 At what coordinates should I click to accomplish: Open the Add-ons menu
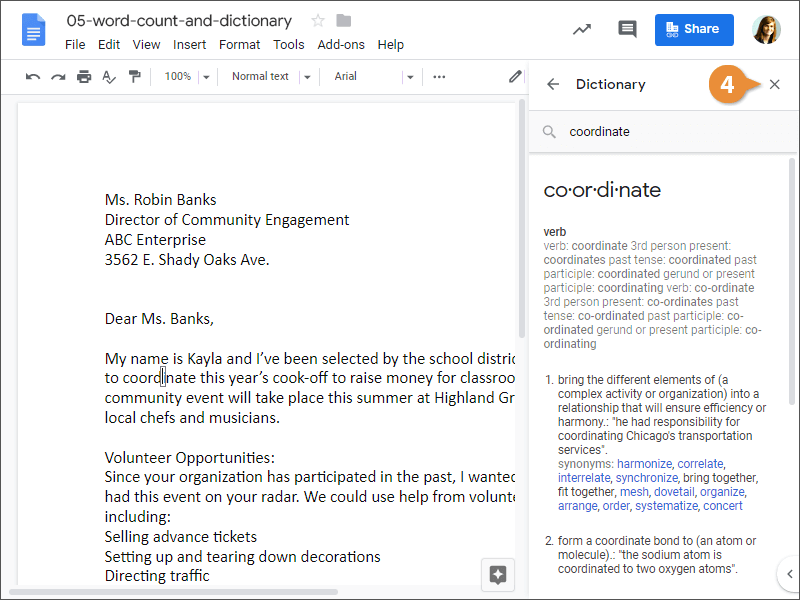pos(340,44)
